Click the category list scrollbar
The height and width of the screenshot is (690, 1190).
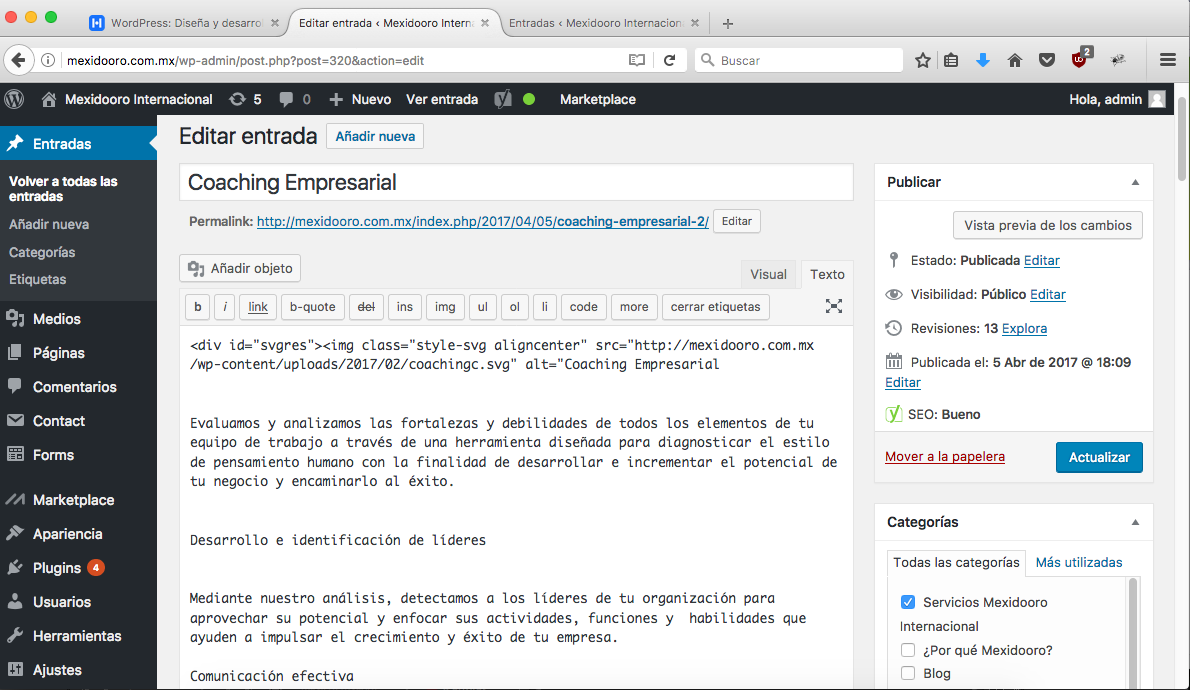point(1133,633)
